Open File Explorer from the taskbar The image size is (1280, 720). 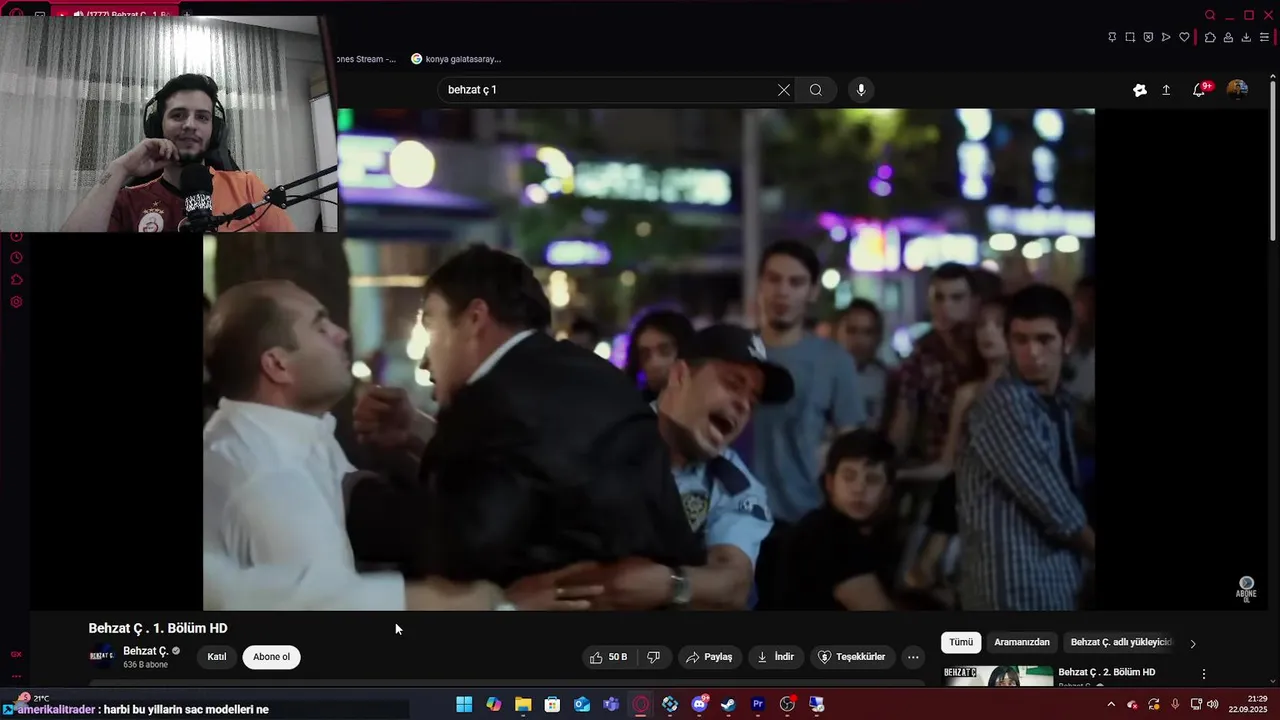pyautogui.click(x=523, y=704)
